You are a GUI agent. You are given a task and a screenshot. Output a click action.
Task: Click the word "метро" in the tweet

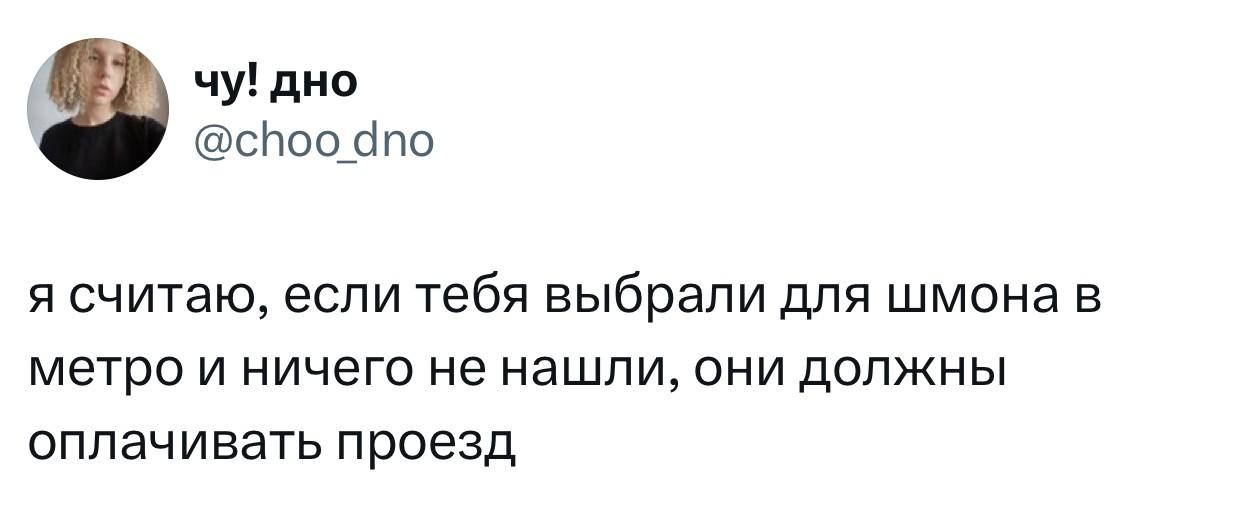(x=94, y=372)
